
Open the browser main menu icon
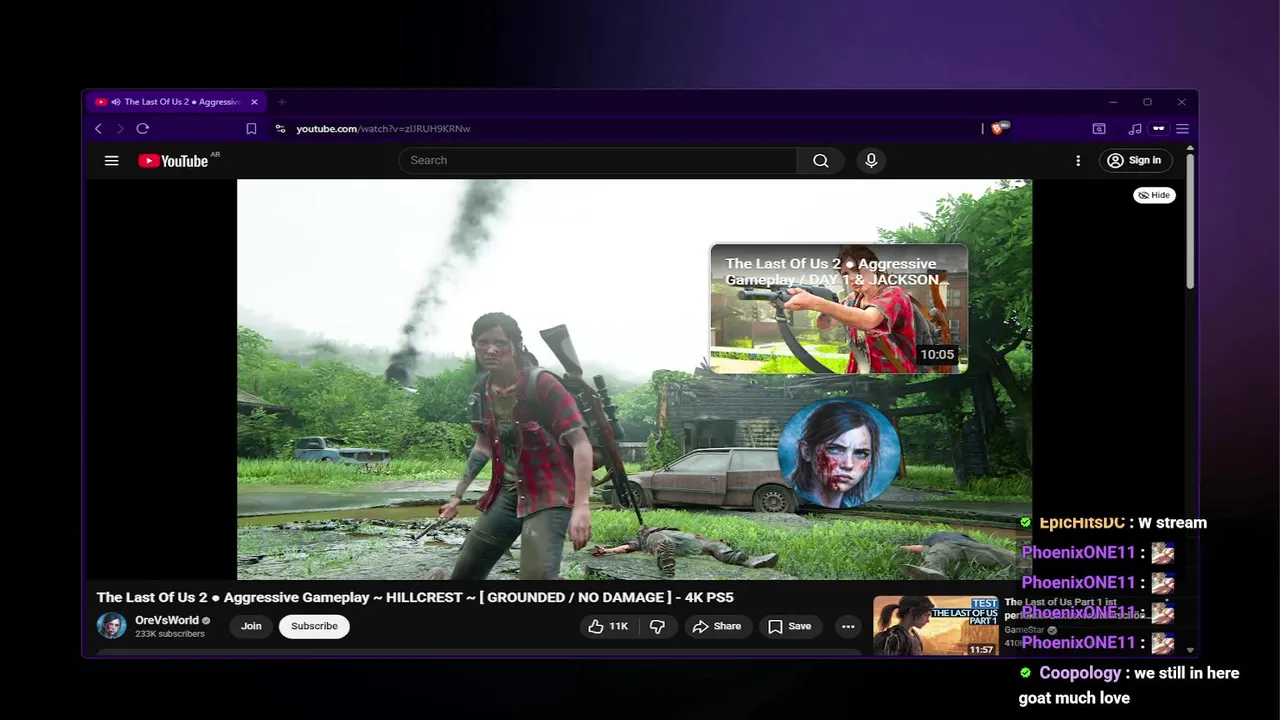coord(1182,129)
